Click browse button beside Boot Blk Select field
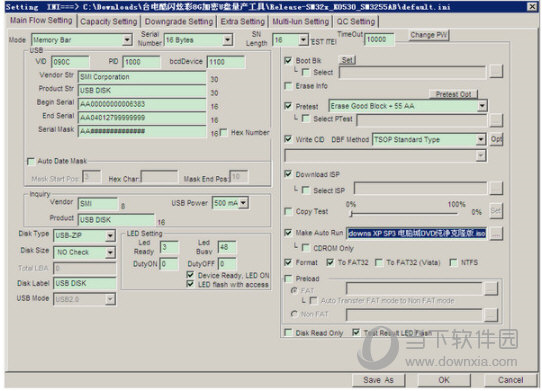 pos(496,72)
